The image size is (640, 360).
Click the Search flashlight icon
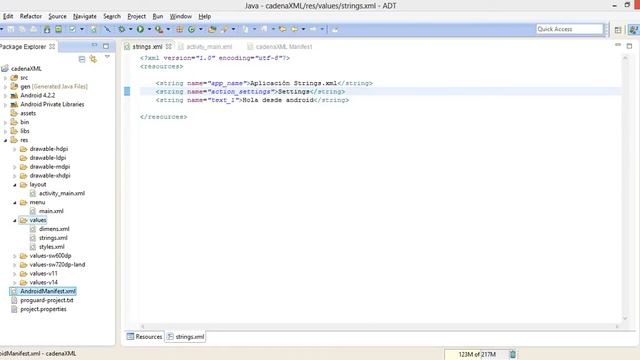[x=224, y=29]
